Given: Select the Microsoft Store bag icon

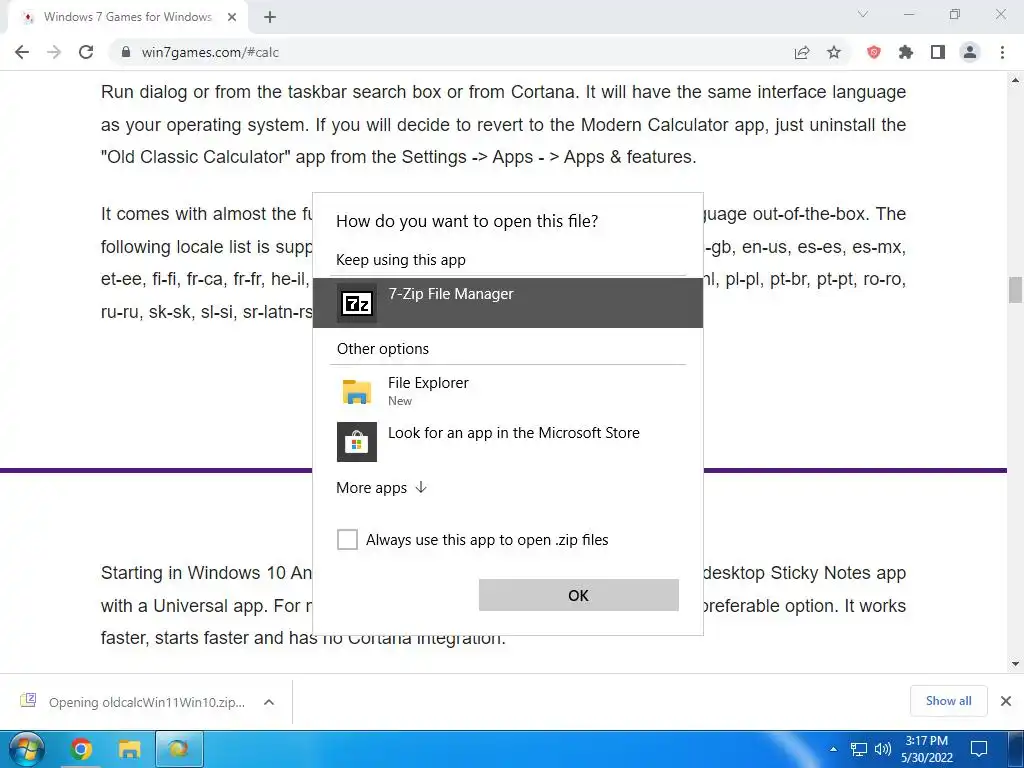Looking at the screenshot, I should pos(357,441).
